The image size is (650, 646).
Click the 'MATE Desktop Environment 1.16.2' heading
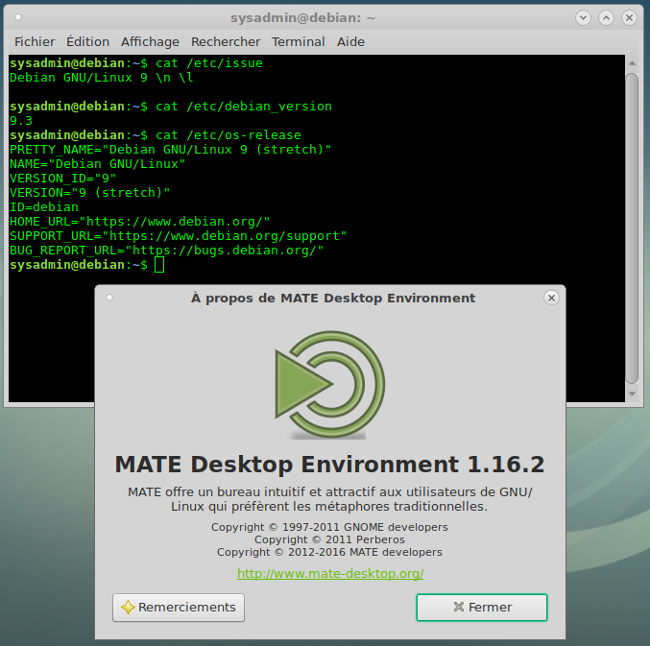click(x=330, y=464)
